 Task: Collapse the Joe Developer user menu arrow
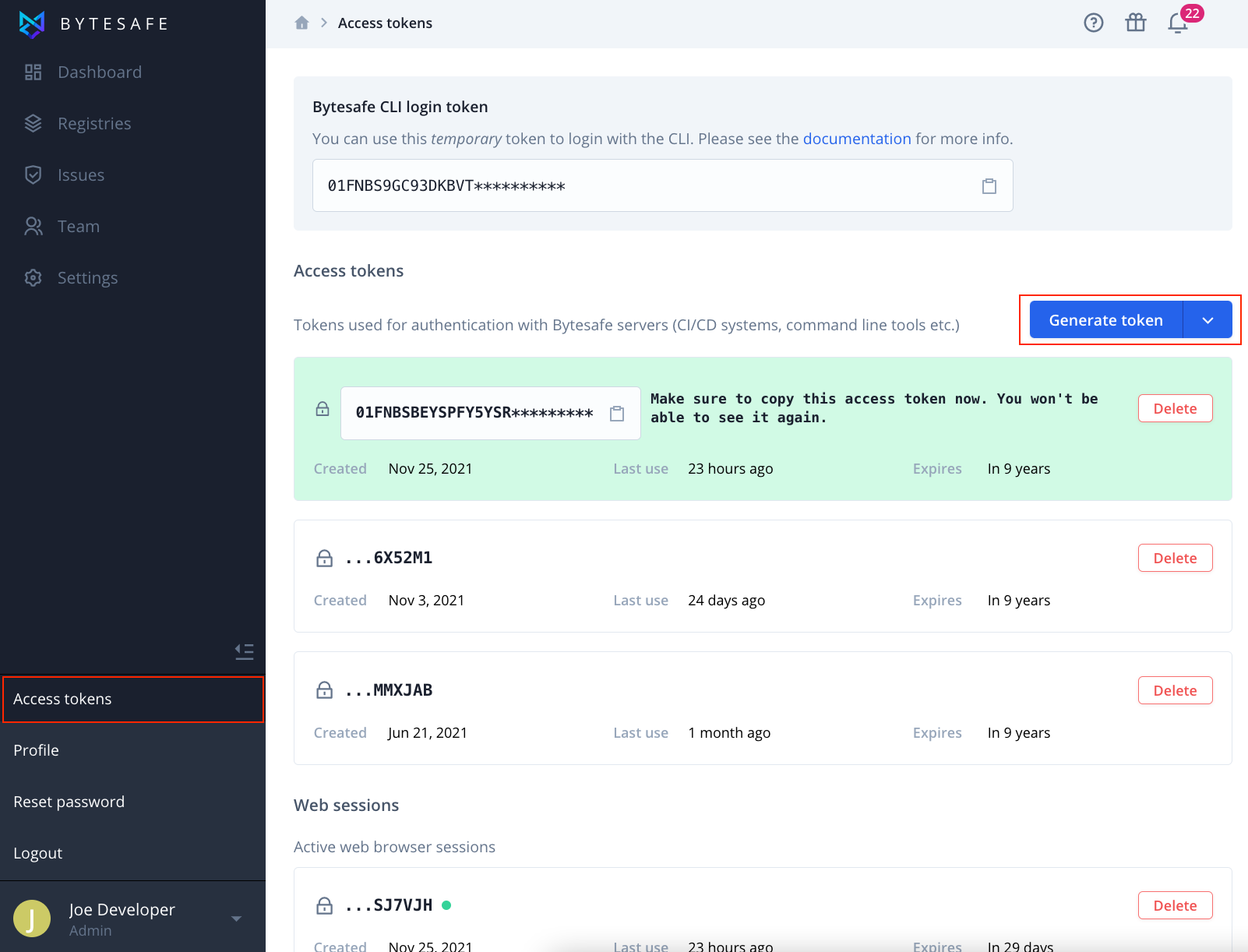point(237,919)
